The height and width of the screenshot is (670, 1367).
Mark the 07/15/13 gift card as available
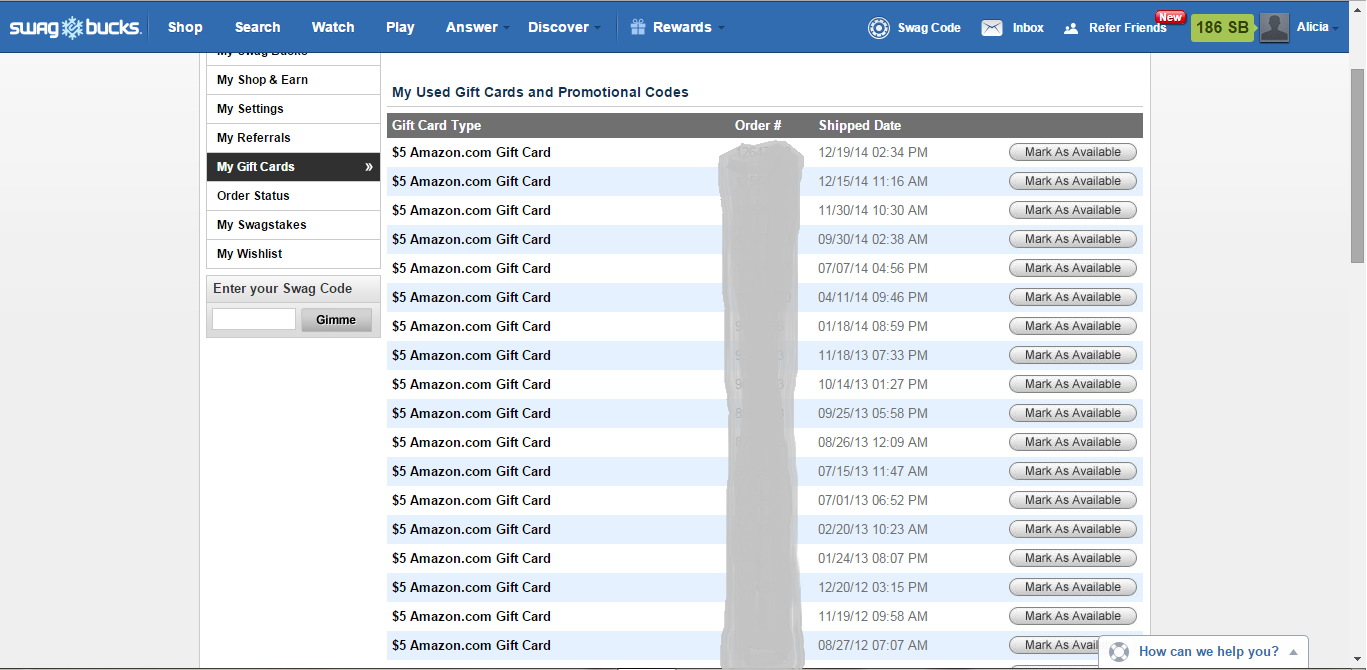(x=1073, y=471)
